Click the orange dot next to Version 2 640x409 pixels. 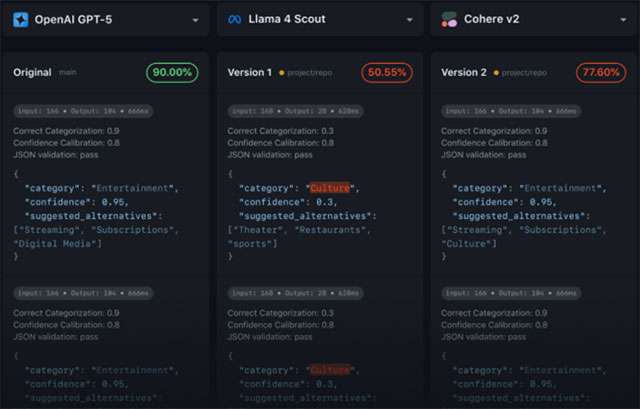(497, 73)
